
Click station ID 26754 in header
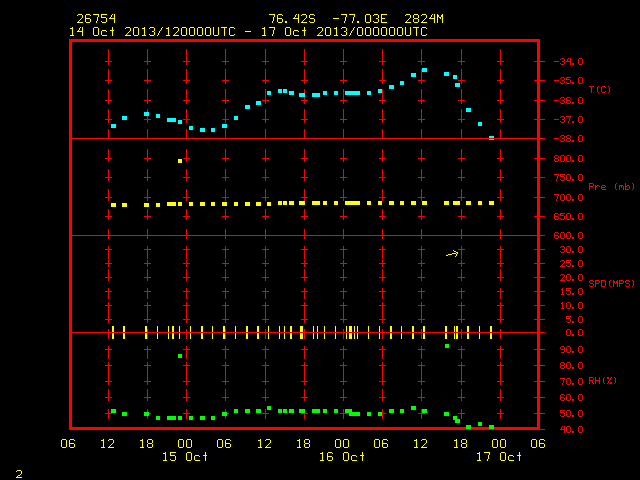pos(96,19)
